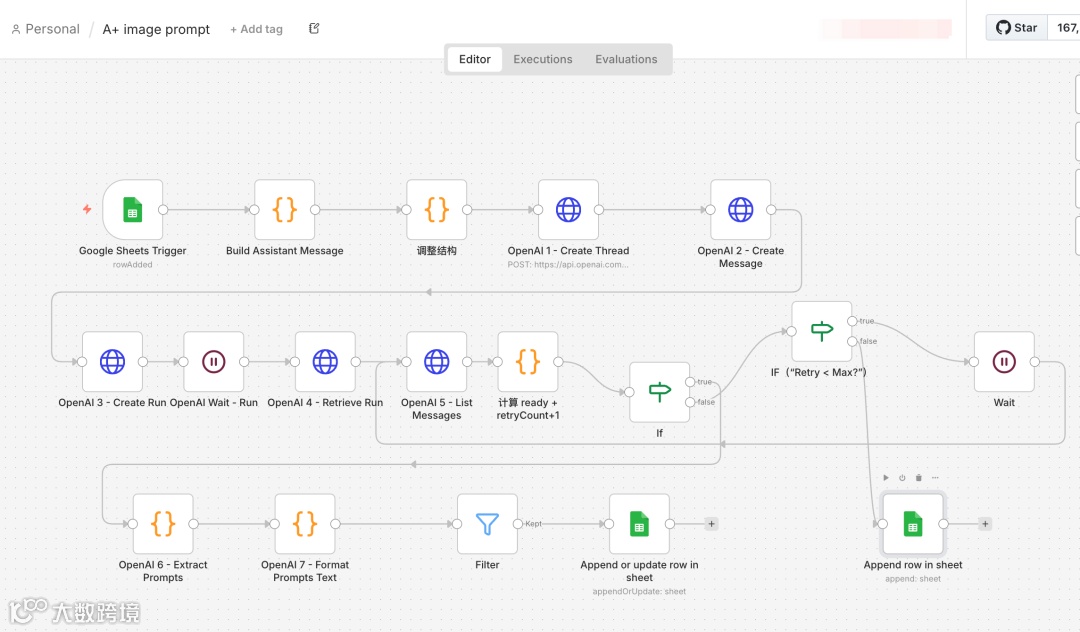
Task: Click false output of IF Retry < Max
Action: [852, 341]
